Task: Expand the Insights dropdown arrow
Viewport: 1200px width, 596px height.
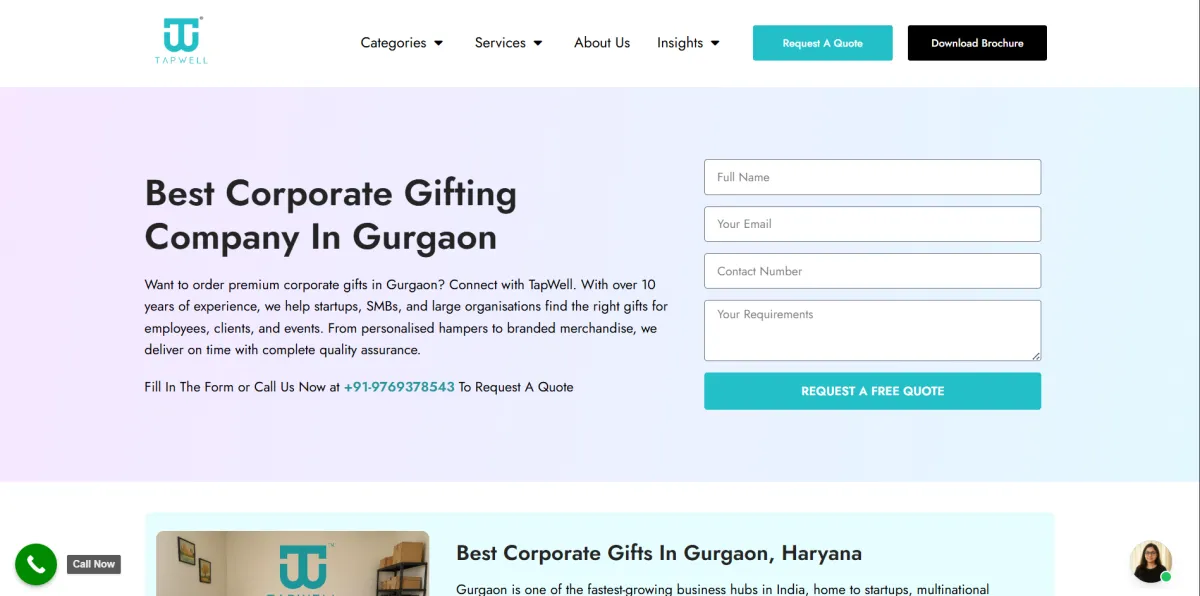Action: [x=715, y=43]
